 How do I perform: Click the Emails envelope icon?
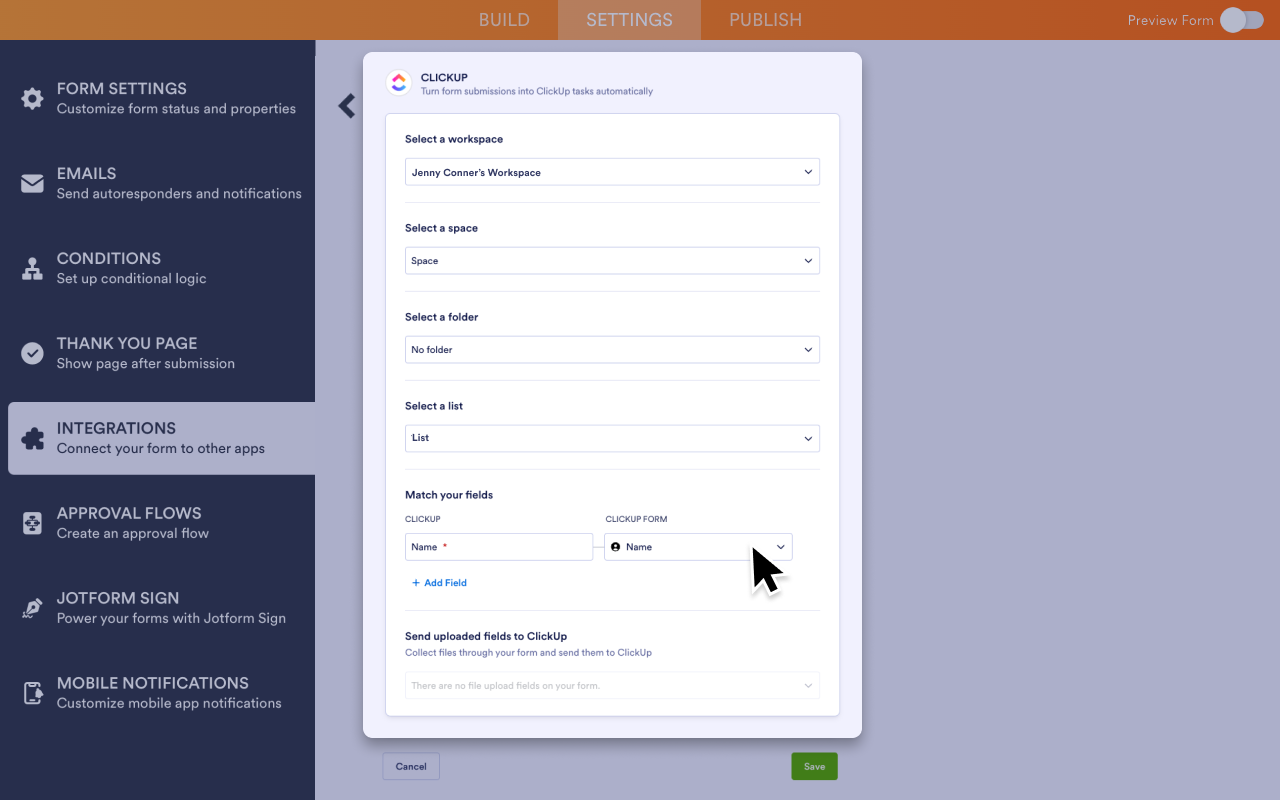(33, 183)
